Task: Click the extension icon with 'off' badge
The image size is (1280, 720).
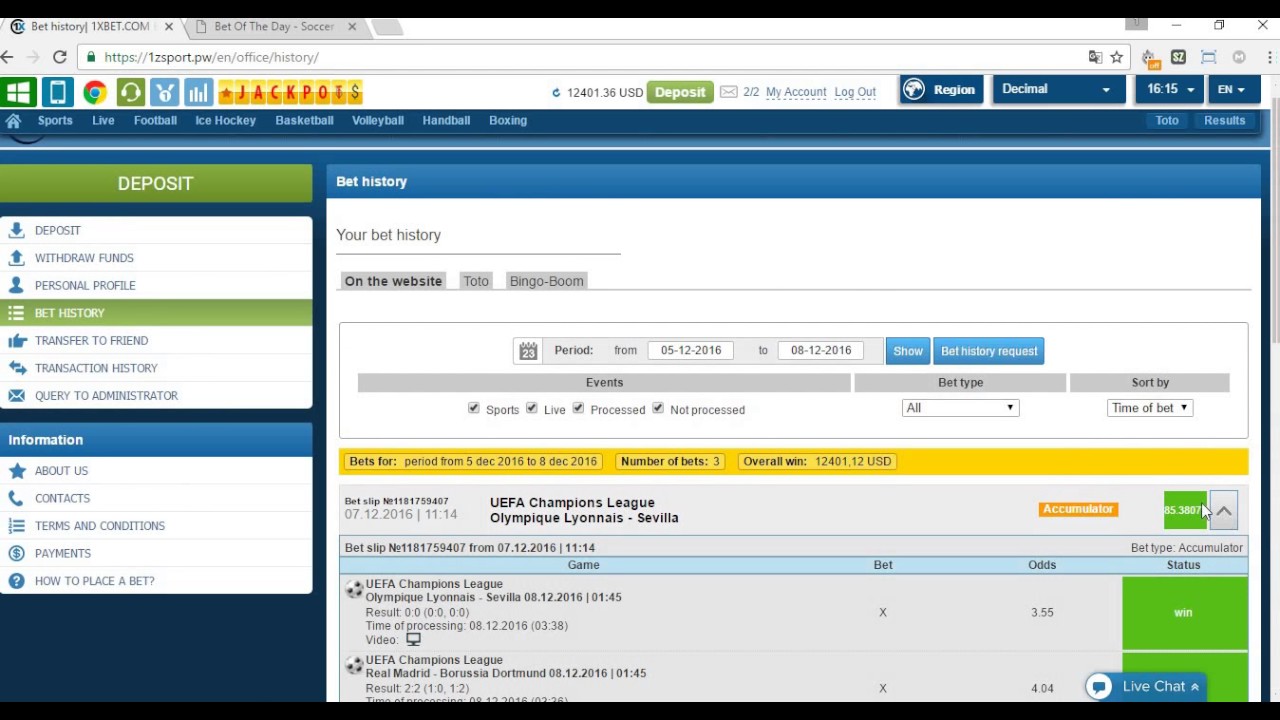Action: [1150, 58]
